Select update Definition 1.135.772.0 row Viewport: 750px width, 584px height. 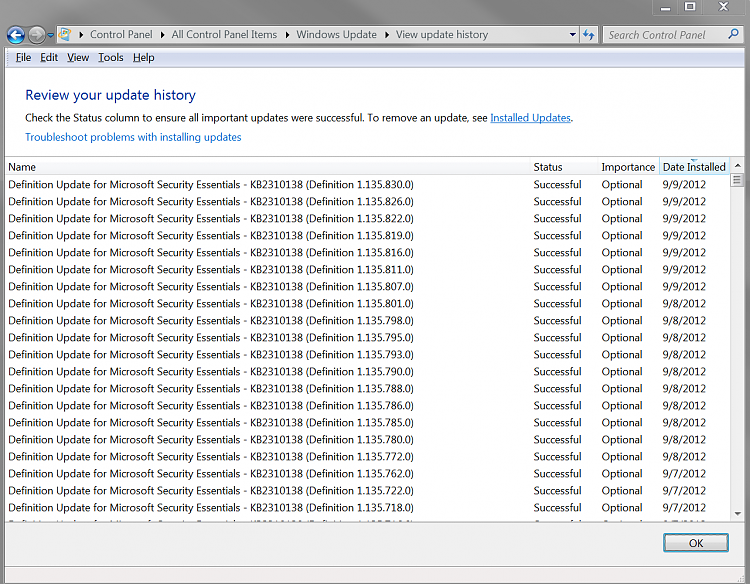click(367, 457)
